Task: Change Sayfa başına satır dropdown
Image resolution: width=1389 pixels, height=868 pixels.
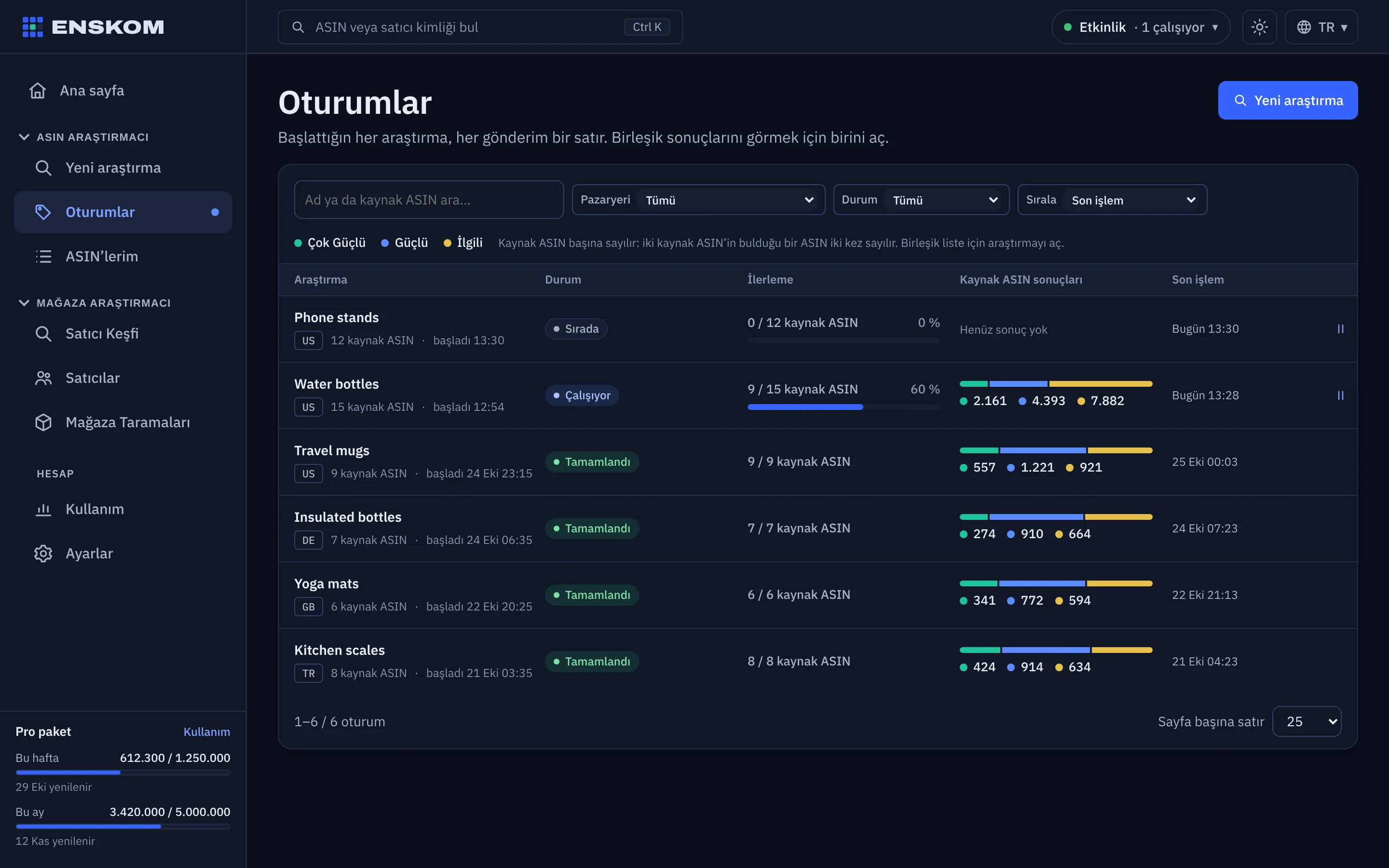Action: (x=1307, y=721)
